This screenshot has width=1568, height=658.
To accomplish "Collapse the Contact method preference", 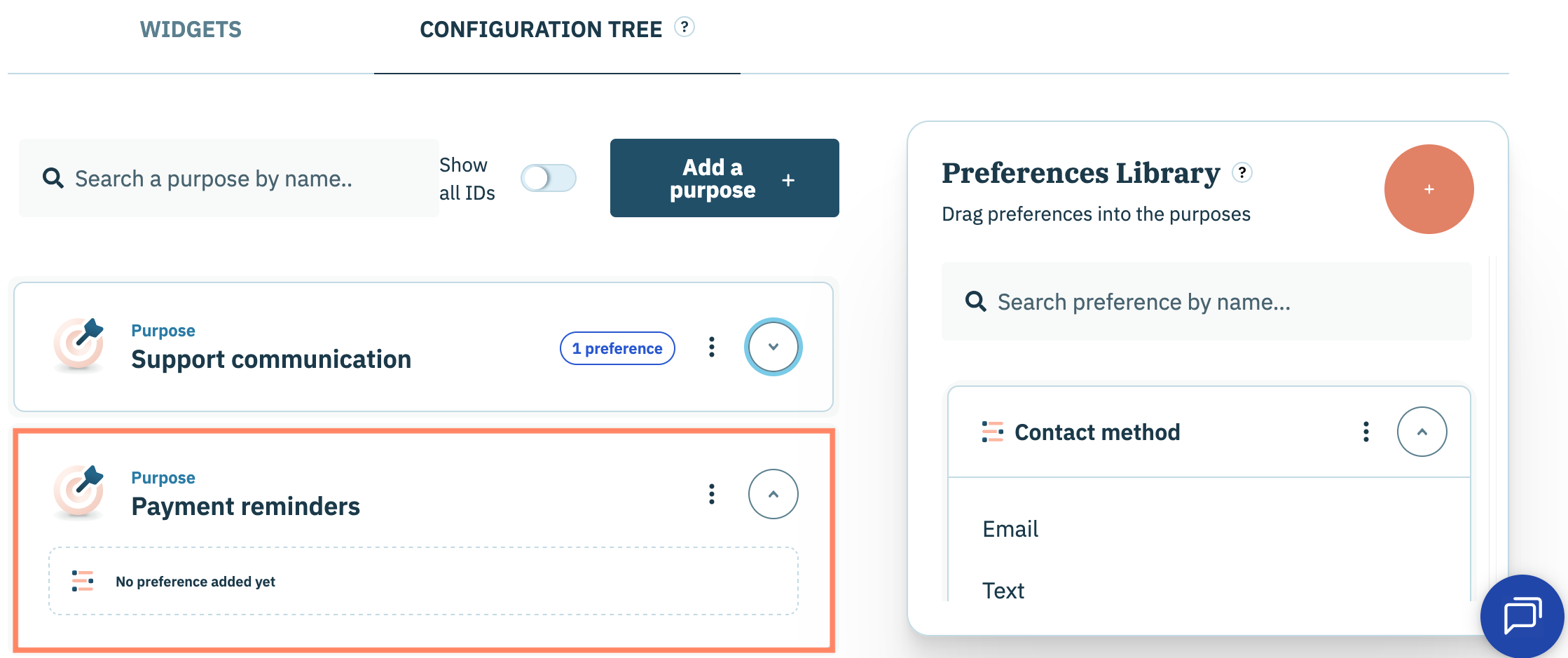I will [x=1422, y=432].
